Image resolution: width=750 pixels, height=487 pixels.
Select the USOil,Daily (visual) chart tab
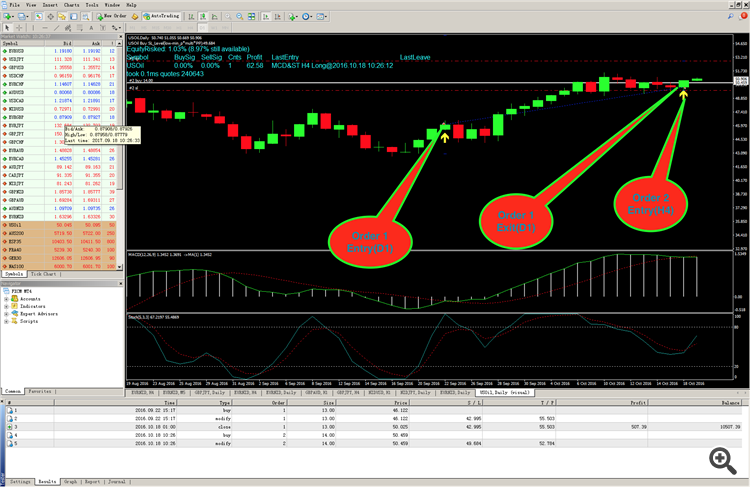(x=505, y=392)
